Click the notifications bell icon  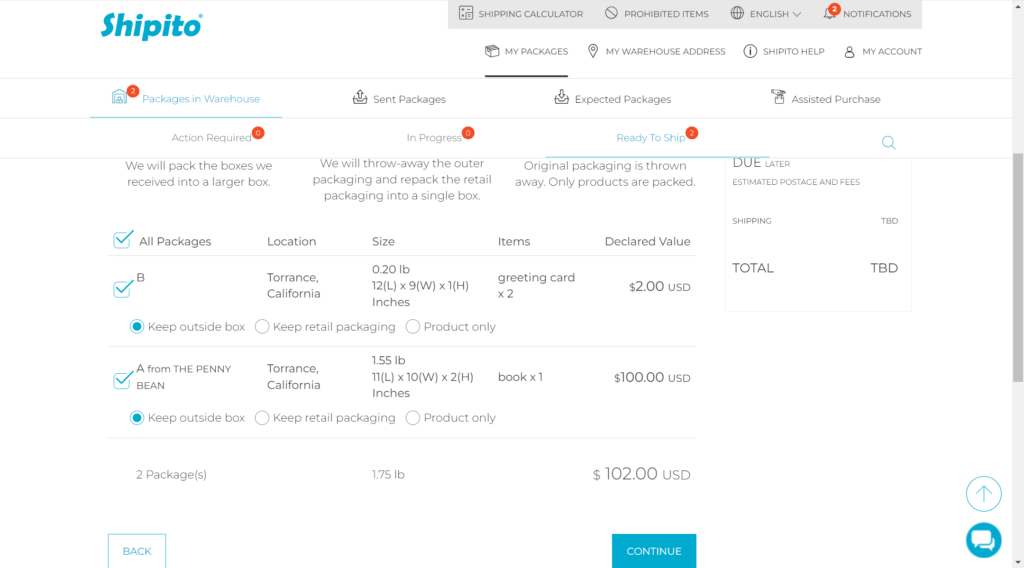pos(830,13)
